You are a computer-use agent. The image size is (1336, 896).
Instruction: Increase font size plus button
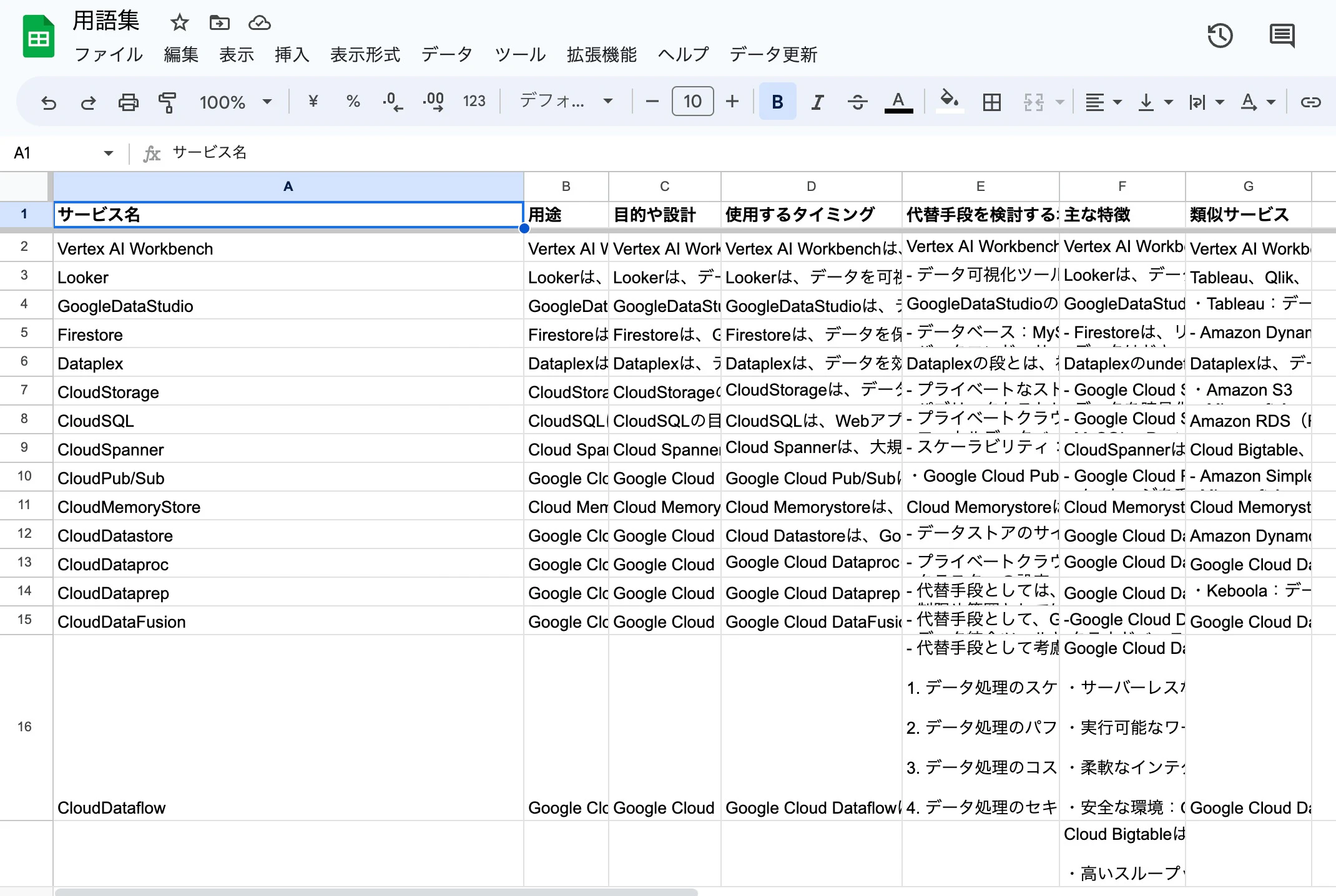click(x=732, y=101)
